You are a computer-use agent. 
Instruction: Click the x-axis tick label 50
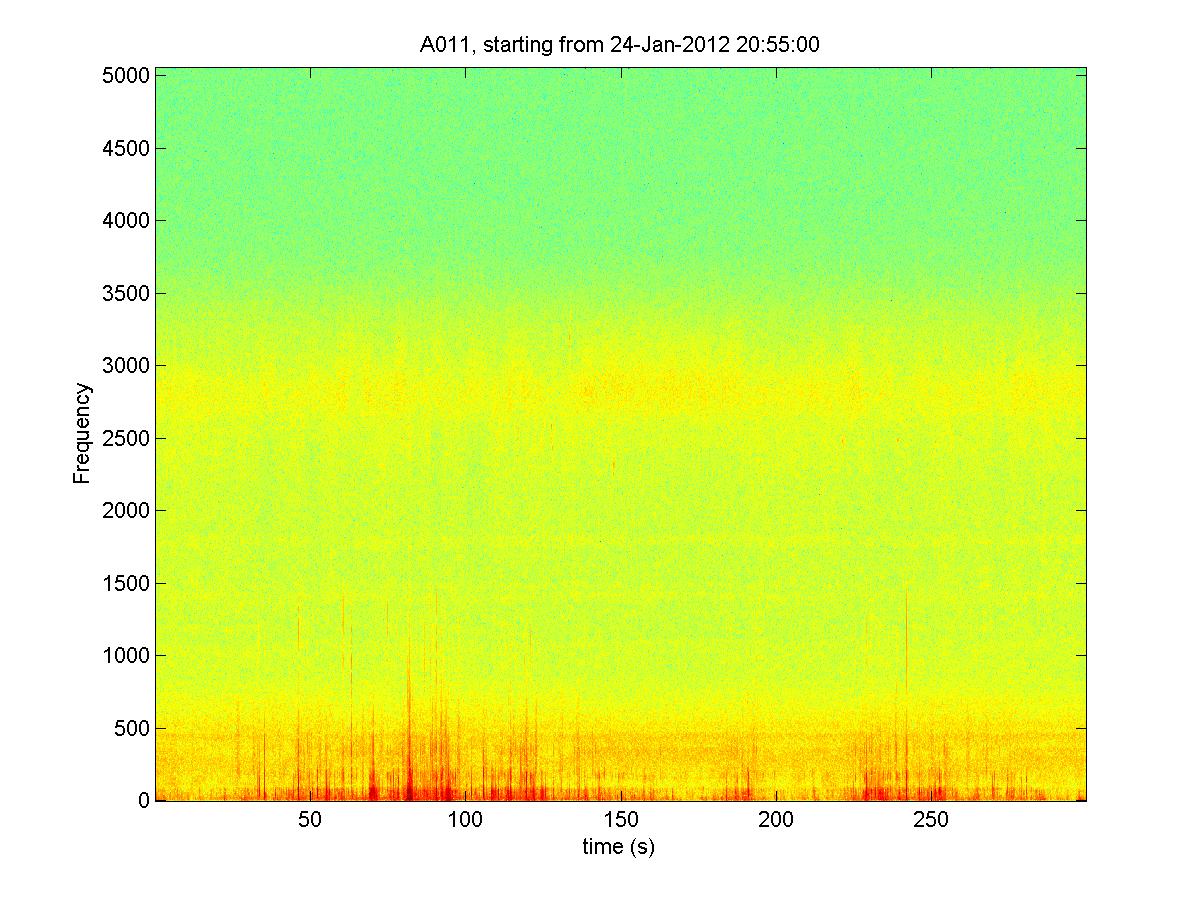tap(310, 820)
